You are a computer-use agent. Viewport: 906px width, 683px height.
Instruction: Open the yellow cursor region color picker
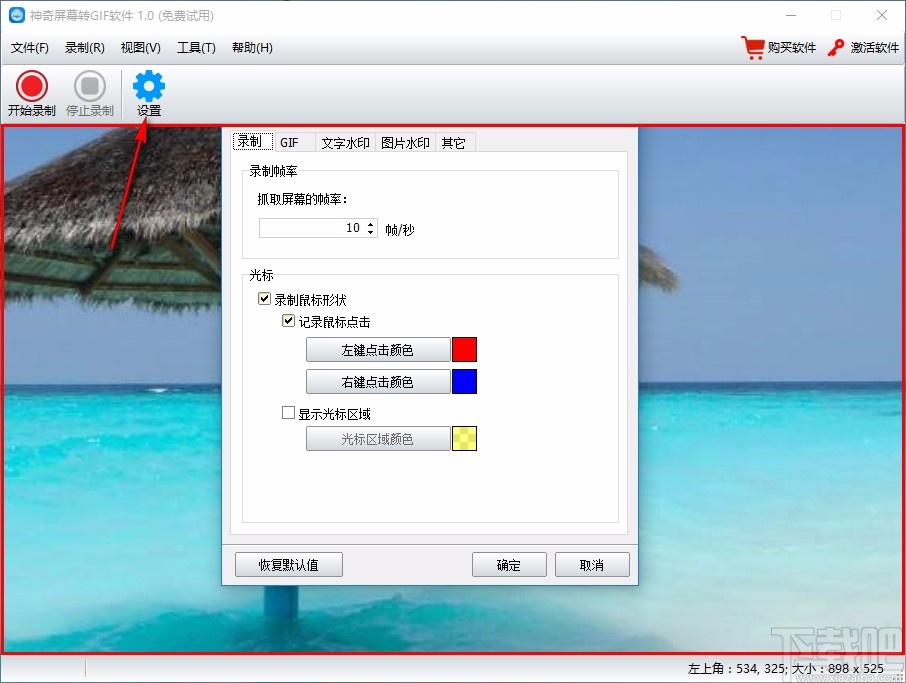466,438
